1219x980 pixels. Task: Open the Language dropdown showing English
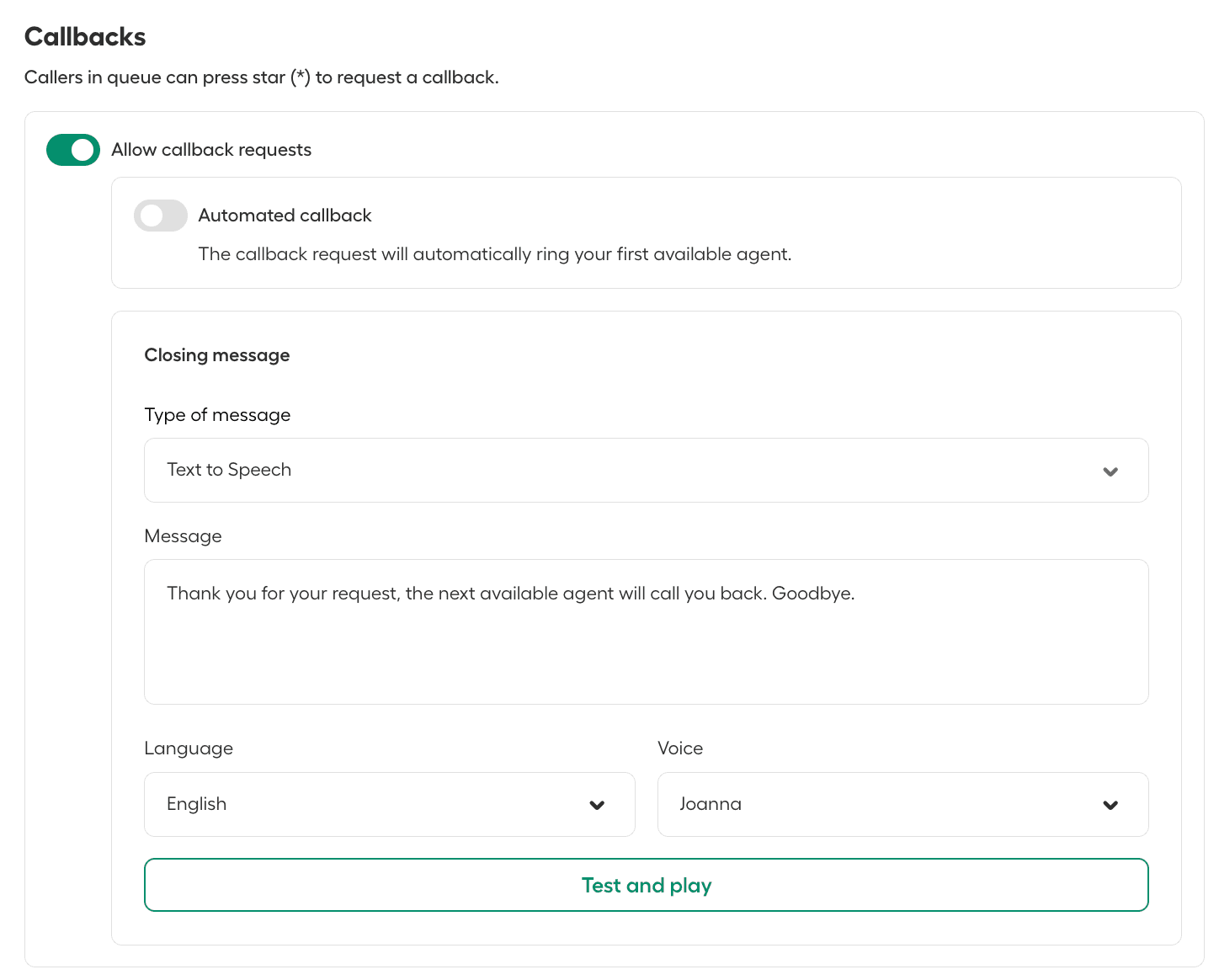click(x=389, y=804)
